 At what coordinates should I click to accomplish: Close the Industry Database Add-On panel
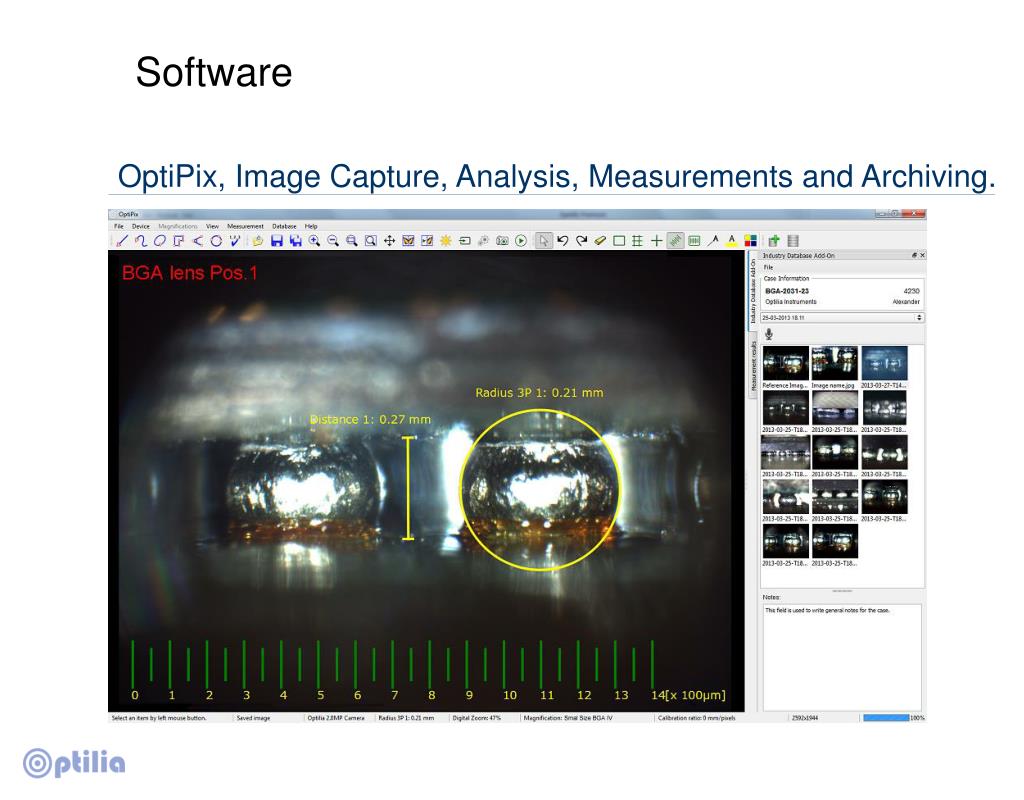click(922, 255)
